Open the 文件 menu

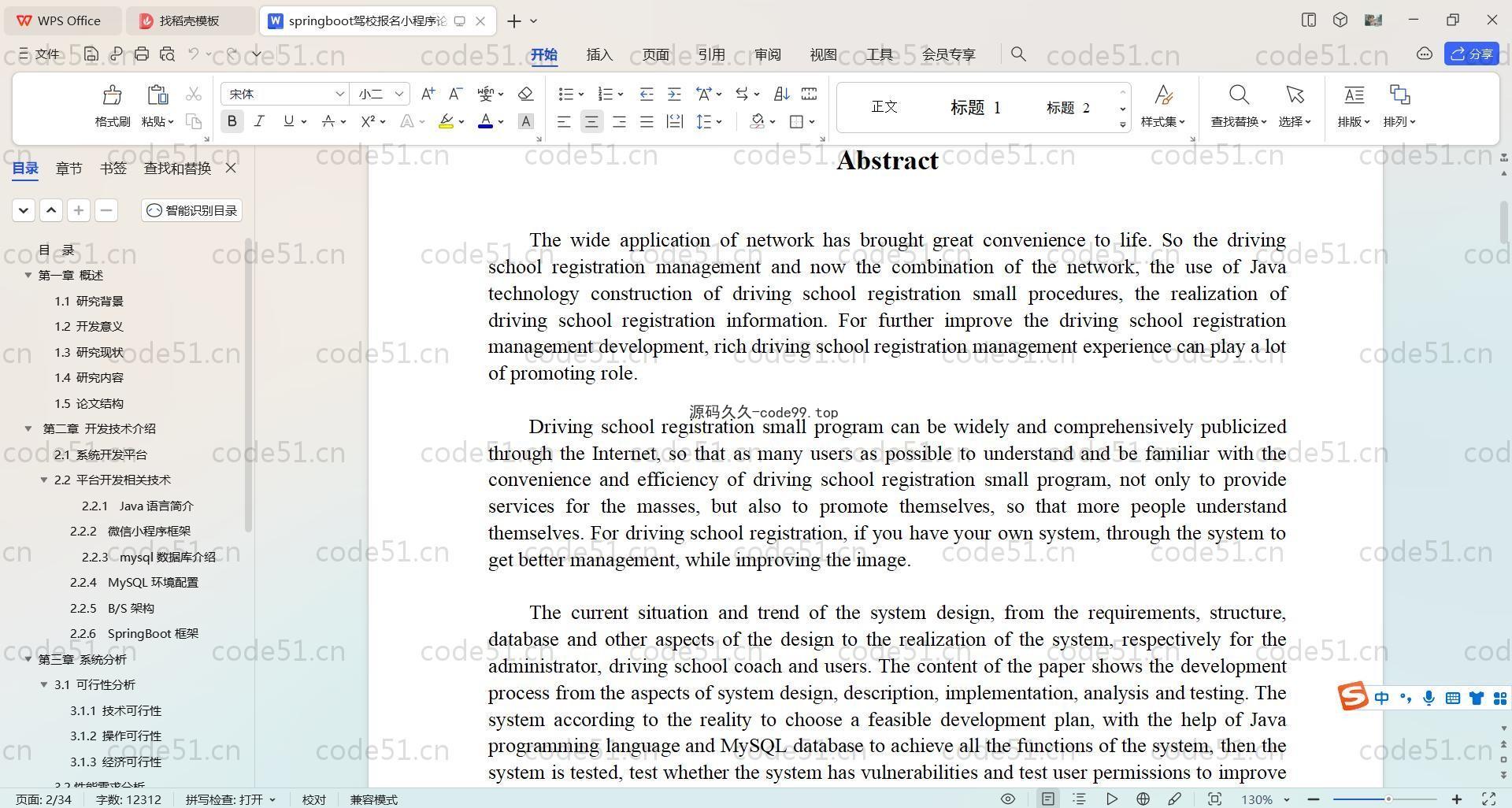point(39,54)
